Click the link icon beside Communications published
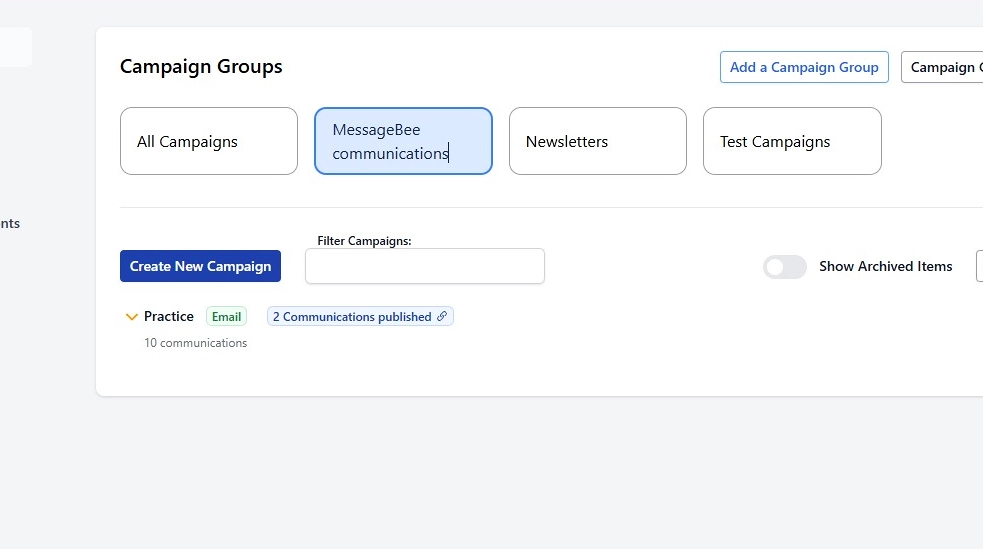 coord(442,317)
